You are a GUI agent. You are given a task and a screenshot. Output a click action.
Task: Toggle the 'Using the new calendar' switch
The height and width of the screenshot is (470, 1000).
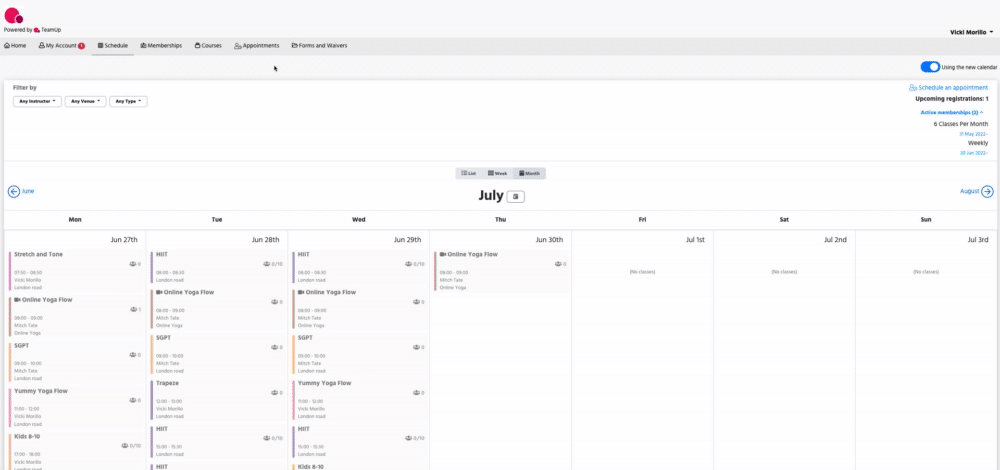[930, 67]
